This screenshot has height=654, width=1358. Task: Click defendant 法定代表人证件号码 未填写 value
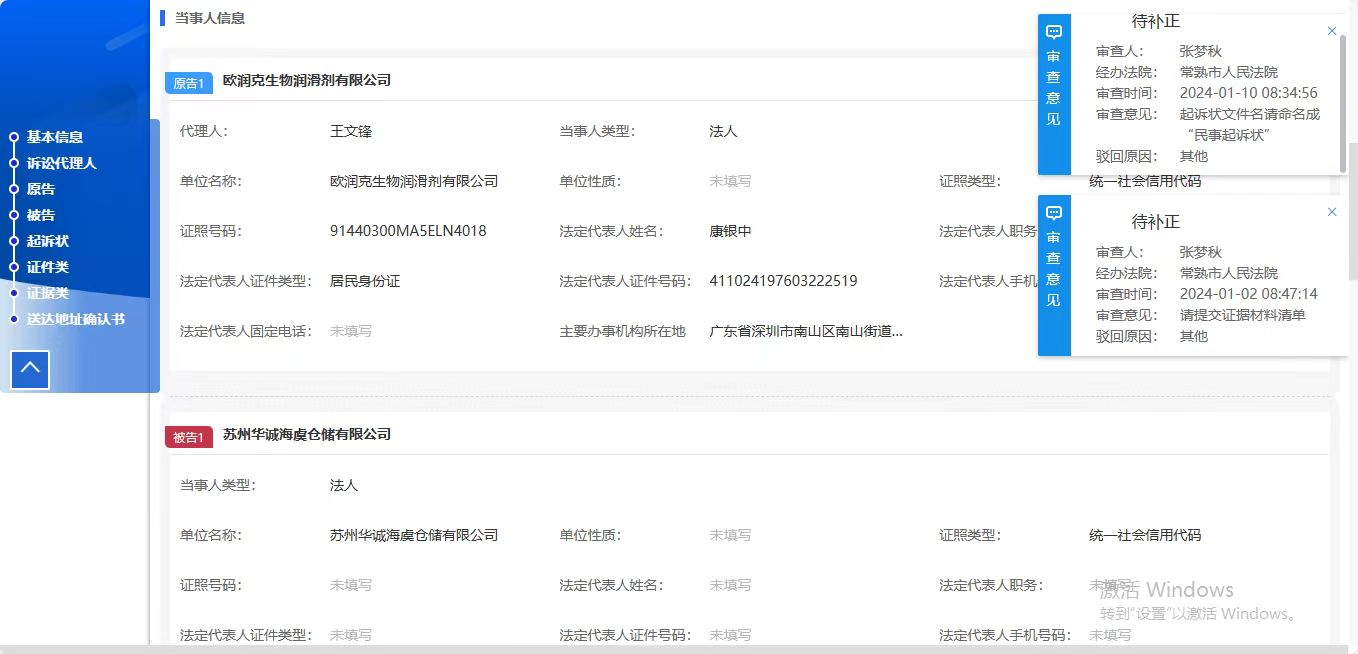(x=731, y=635)
